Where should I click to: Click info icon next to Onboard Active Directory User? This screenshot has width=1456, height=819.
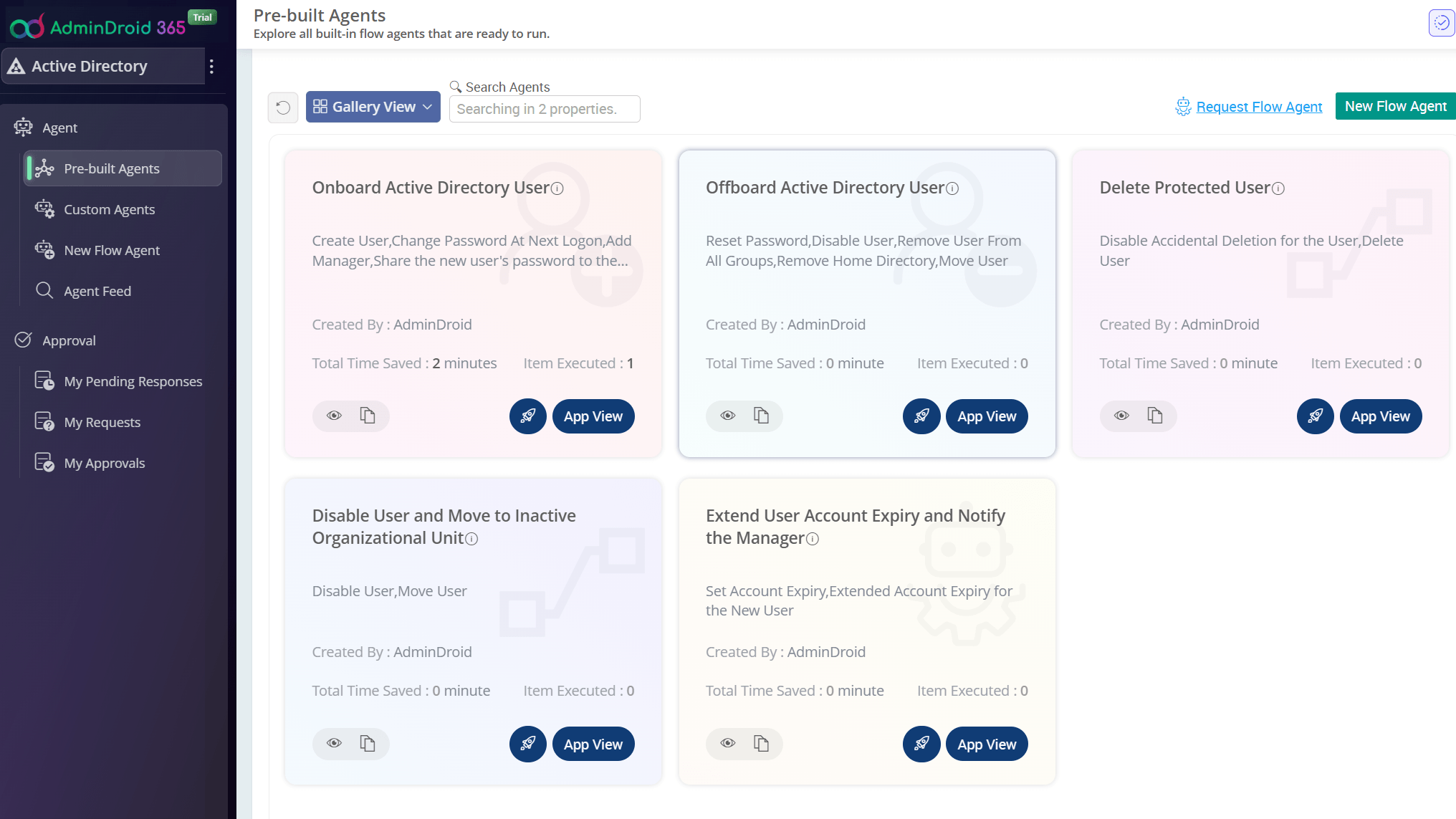[557, 188]
